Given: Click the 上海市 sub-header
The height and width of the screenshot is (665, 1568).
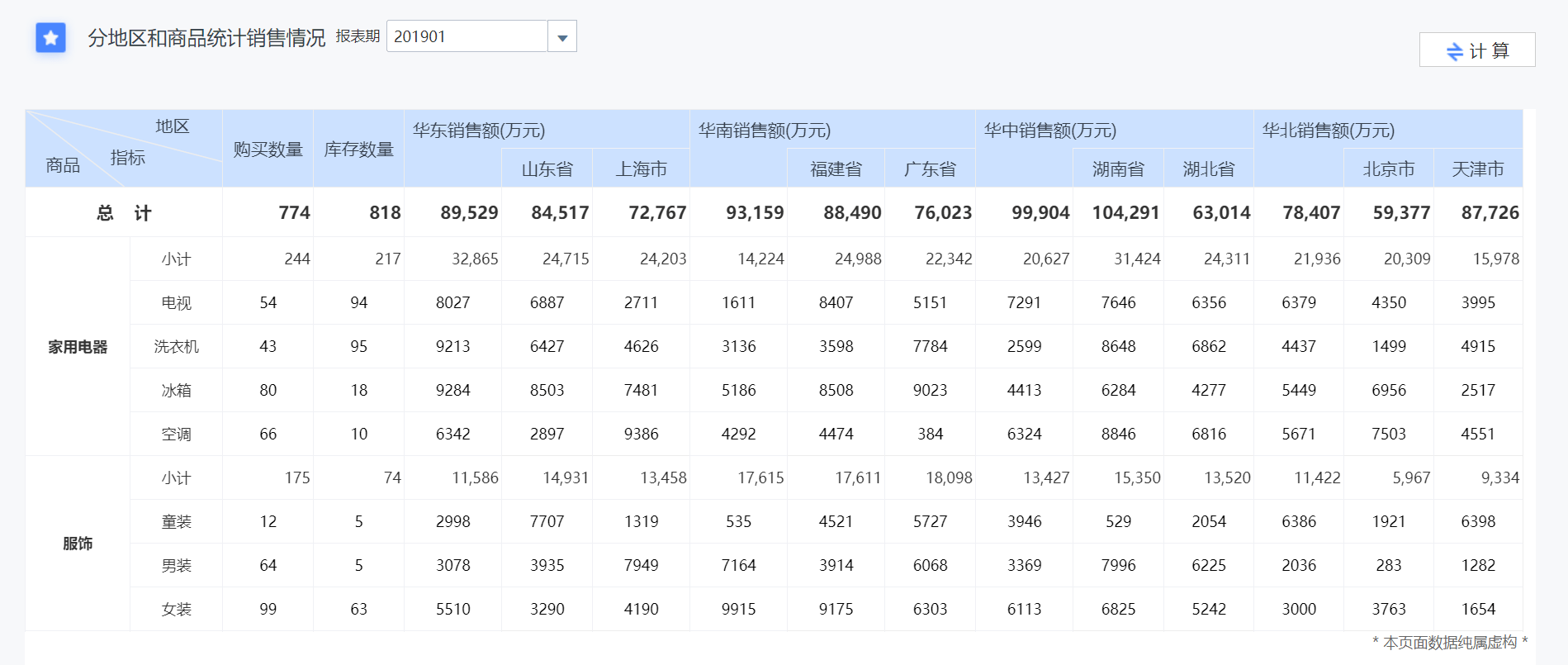Looking at the screenshot, I should pos(642,169).
